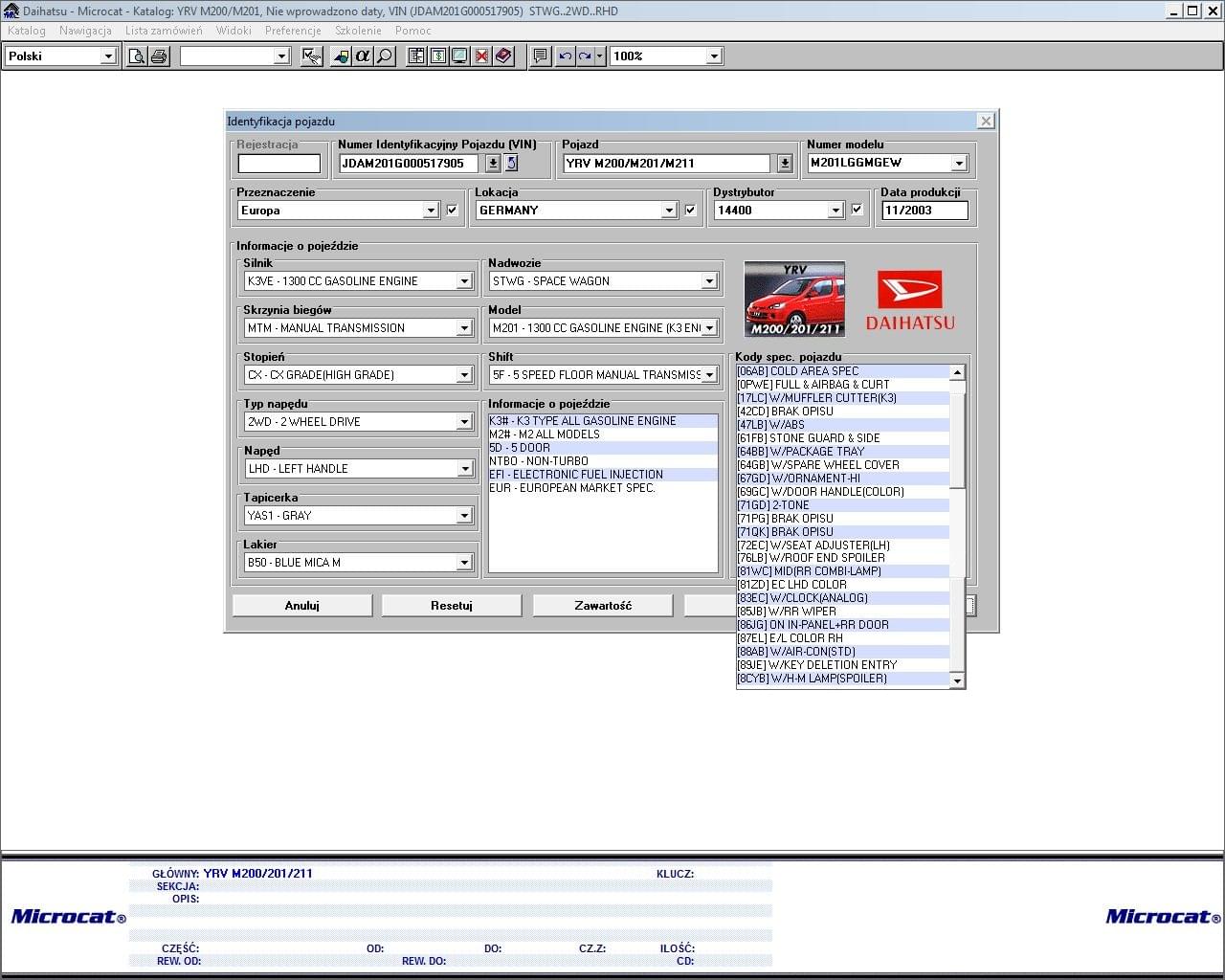1225x980 pixels.
Task: Click the Pojazd field lookup arrow button
Action: (x=785, y=164)
